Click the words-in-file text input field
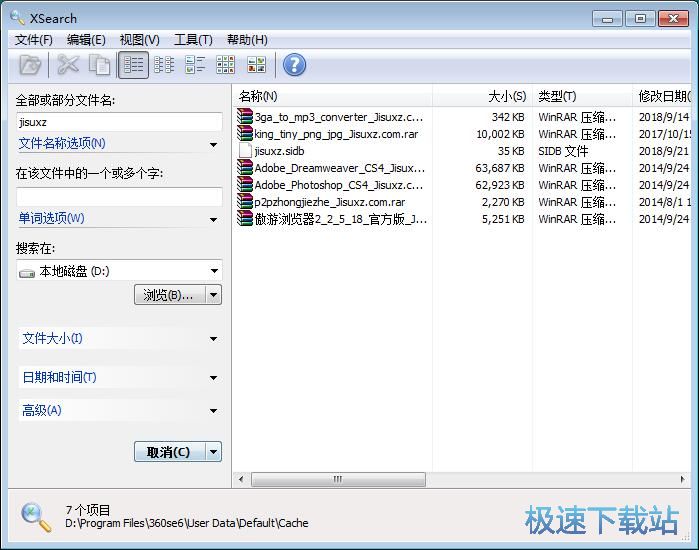699x550 pixels. coord(119,197)
